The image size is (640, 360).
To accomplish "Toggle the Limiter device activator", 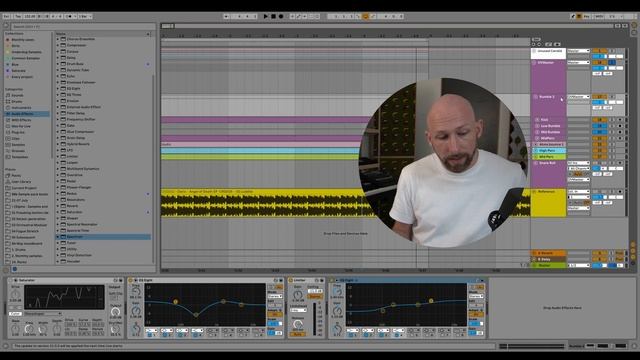I will coord(291,280).
